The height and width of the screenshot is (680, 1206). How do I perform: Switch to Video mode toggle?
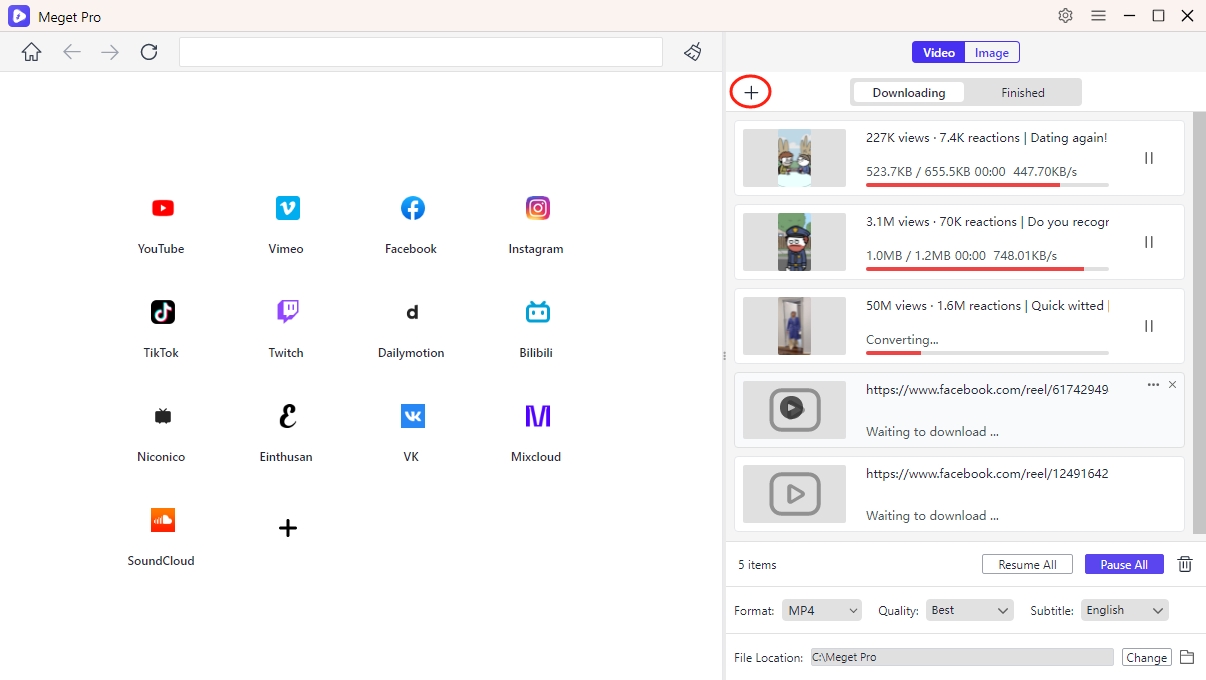pyautogui.click(x=938, y=53)
